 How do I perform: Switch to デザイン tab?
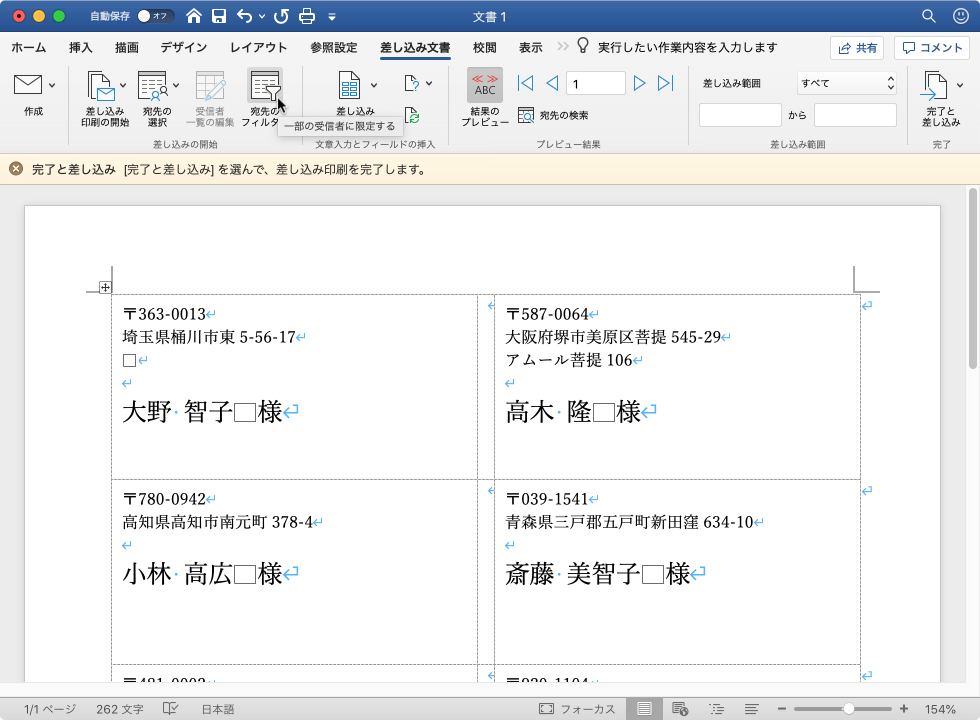pos(184,48)
